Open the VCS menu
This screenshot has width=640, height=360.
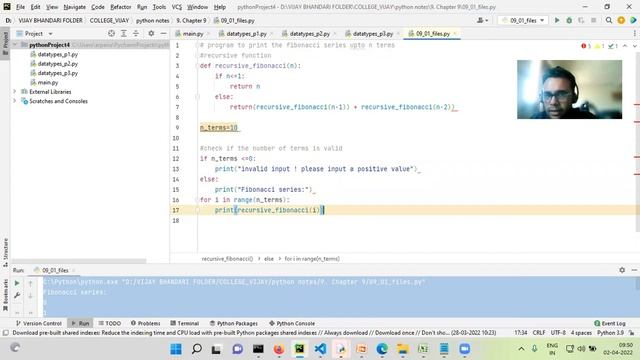176,7
